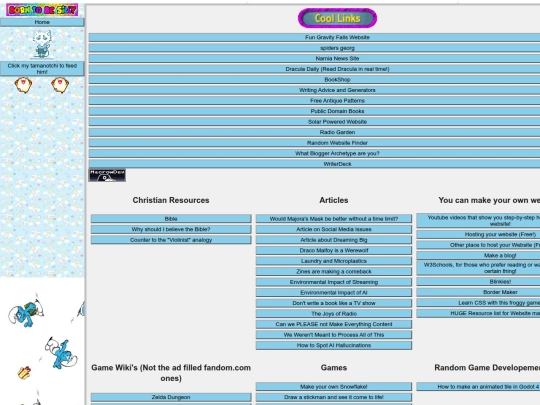This screenshot has width=540, height=405.
Task: Open the BookShop link
Action: tap(314, 80)
